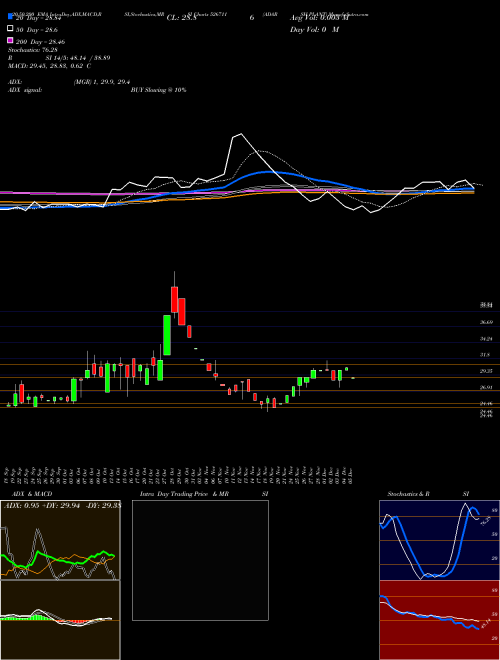Open the ADX indicator chart panel

[x=60, y=540]
